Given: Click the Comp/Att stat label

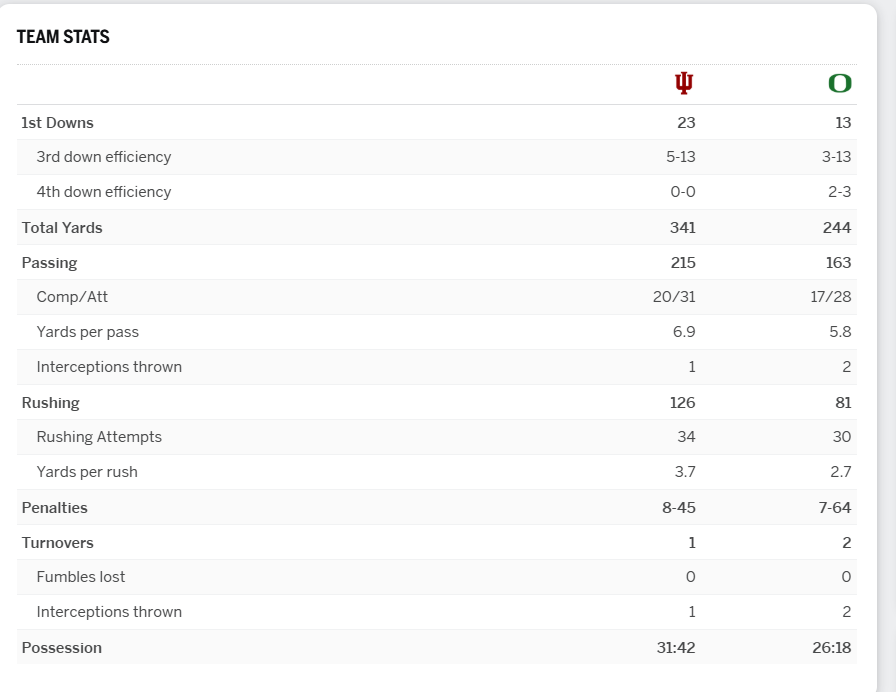Looking at the screenshot, I should point(72,297).
